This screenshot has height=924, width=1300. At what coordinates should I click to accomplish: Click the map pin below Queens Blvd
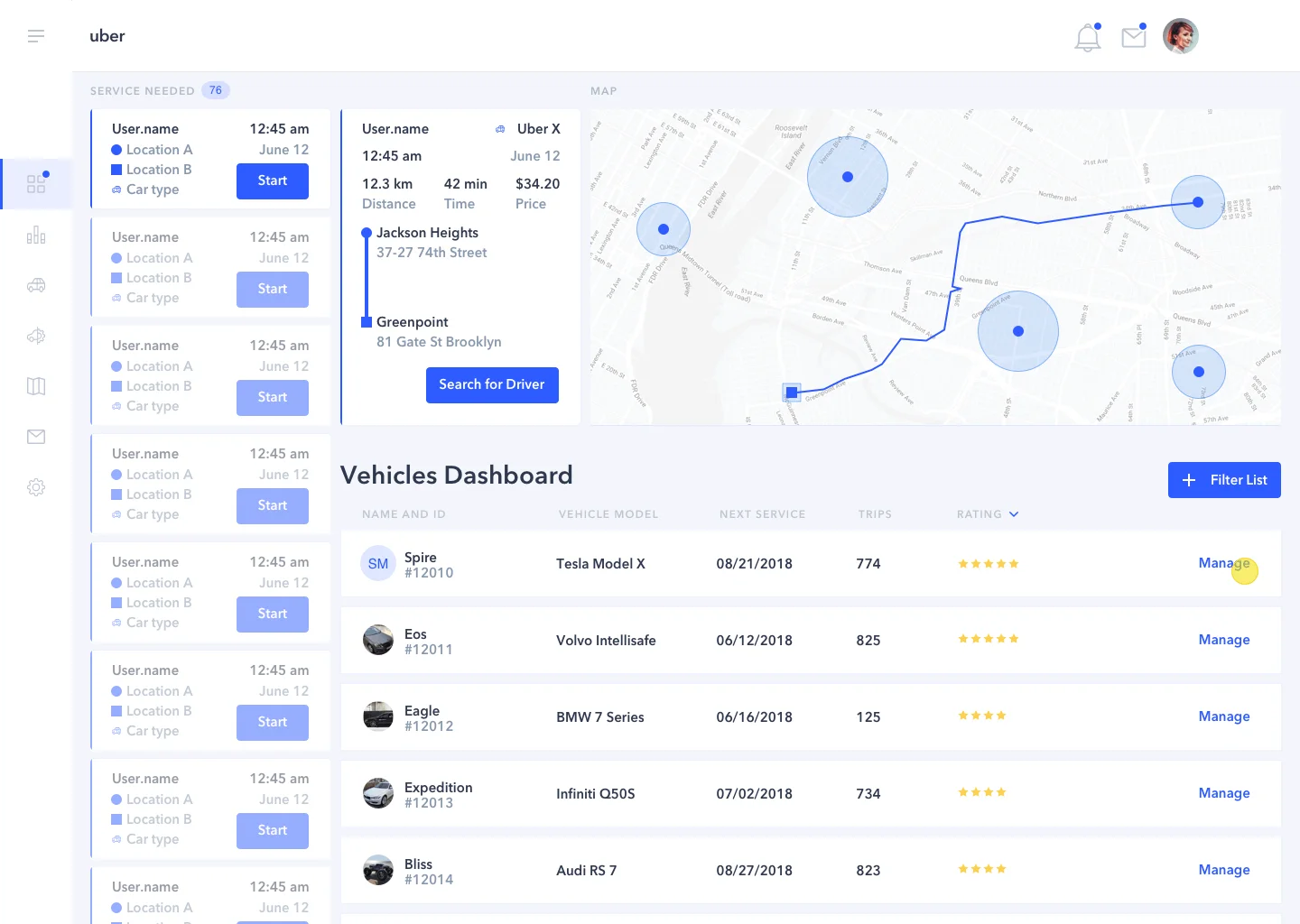1018,331
